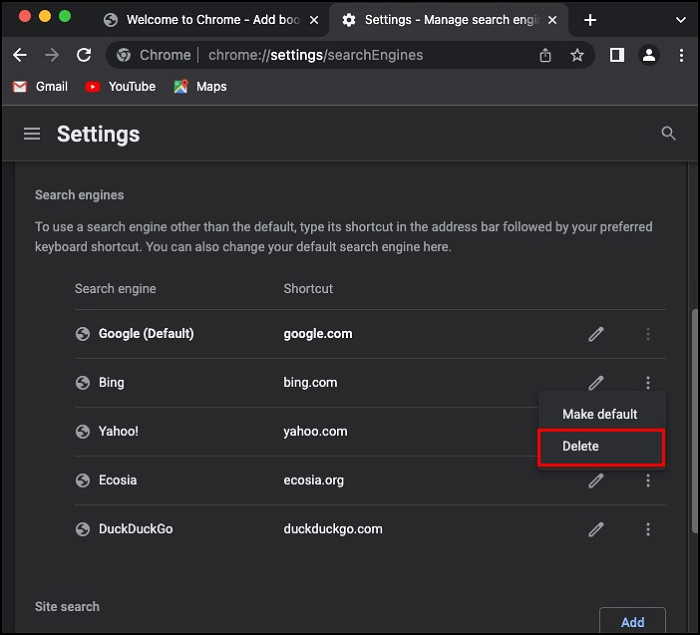The height and width of the screenshot is (635, 700).
Task: Edit the Bing search engine entry
Action: [596, 383]
